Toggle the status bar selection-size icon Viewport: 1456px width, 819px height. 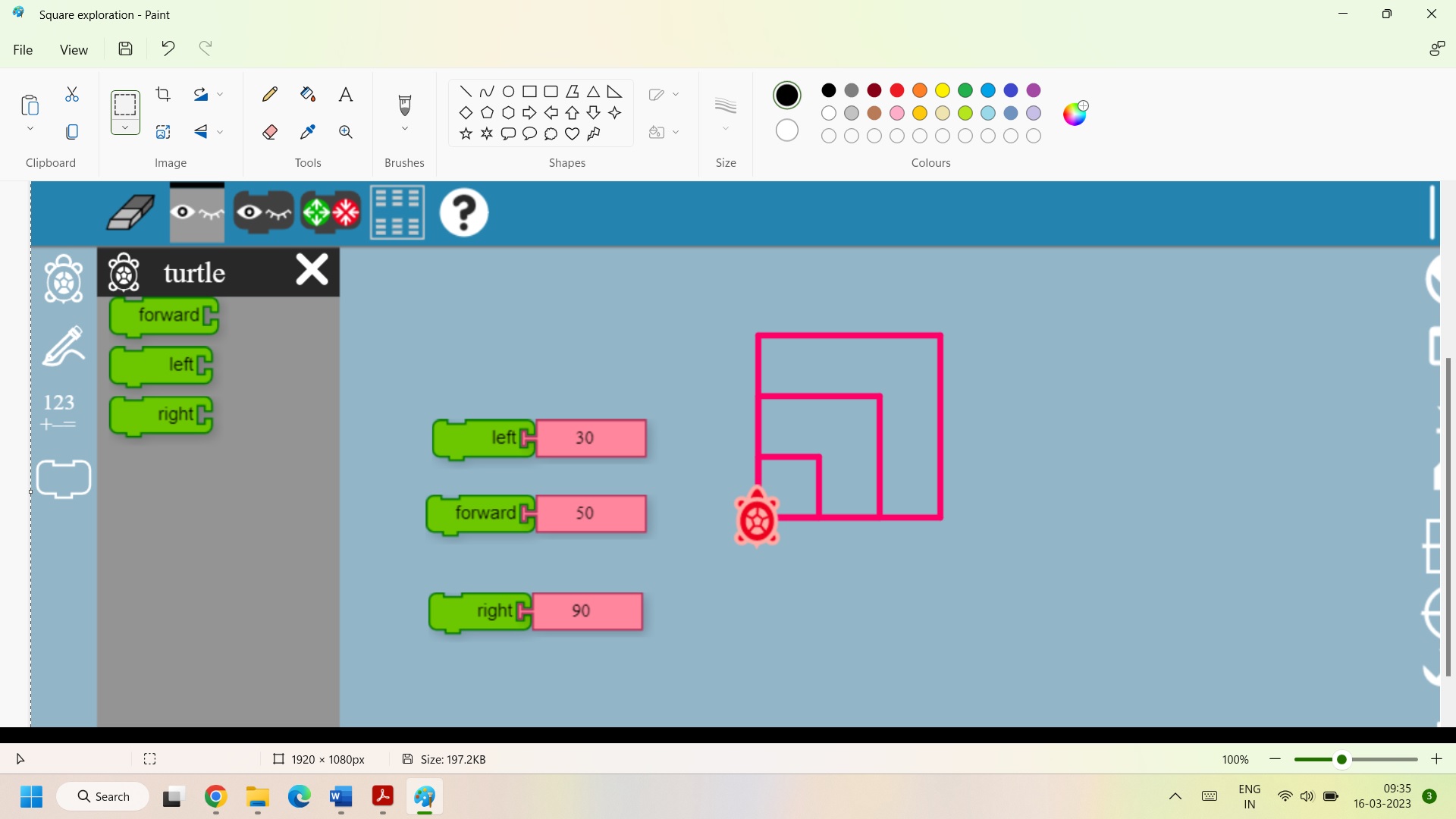[x=150, y=759]
